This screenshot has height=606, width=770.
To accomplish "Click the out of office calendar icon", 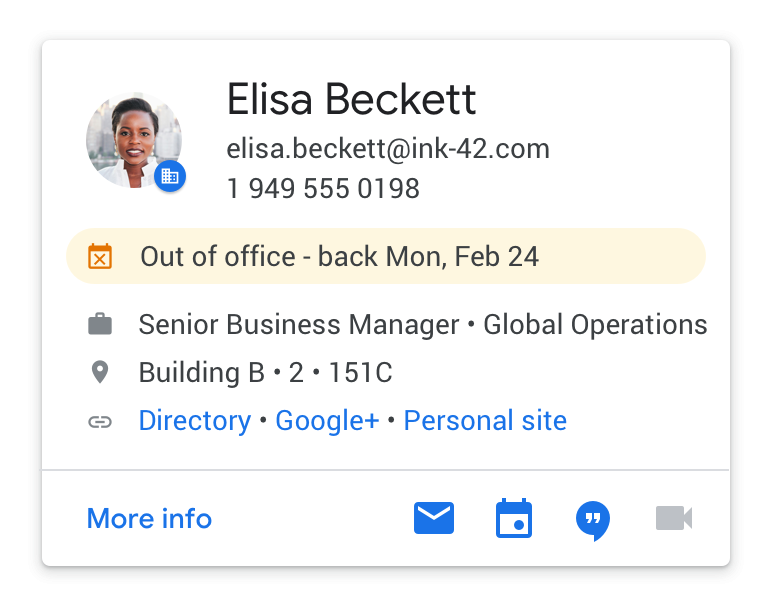I will tap(100, 257).
